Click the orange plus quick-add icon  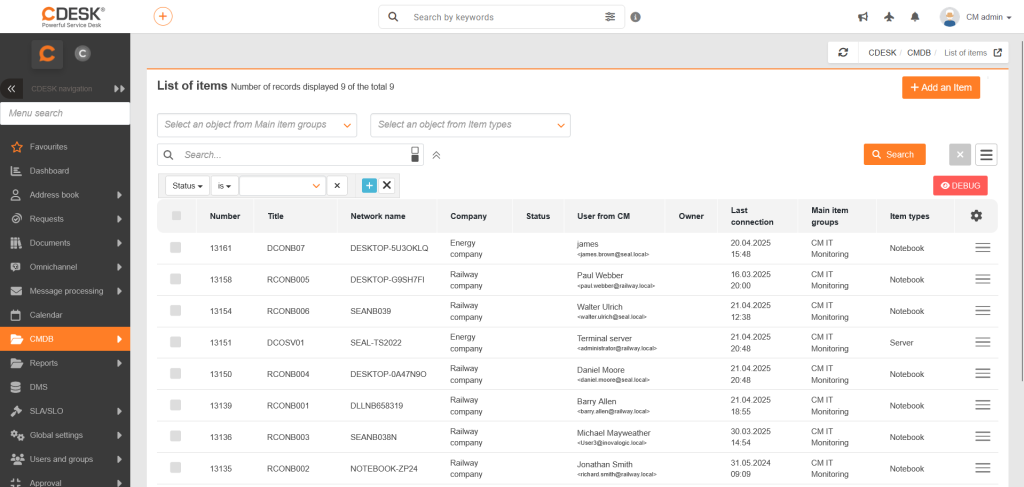163,16
